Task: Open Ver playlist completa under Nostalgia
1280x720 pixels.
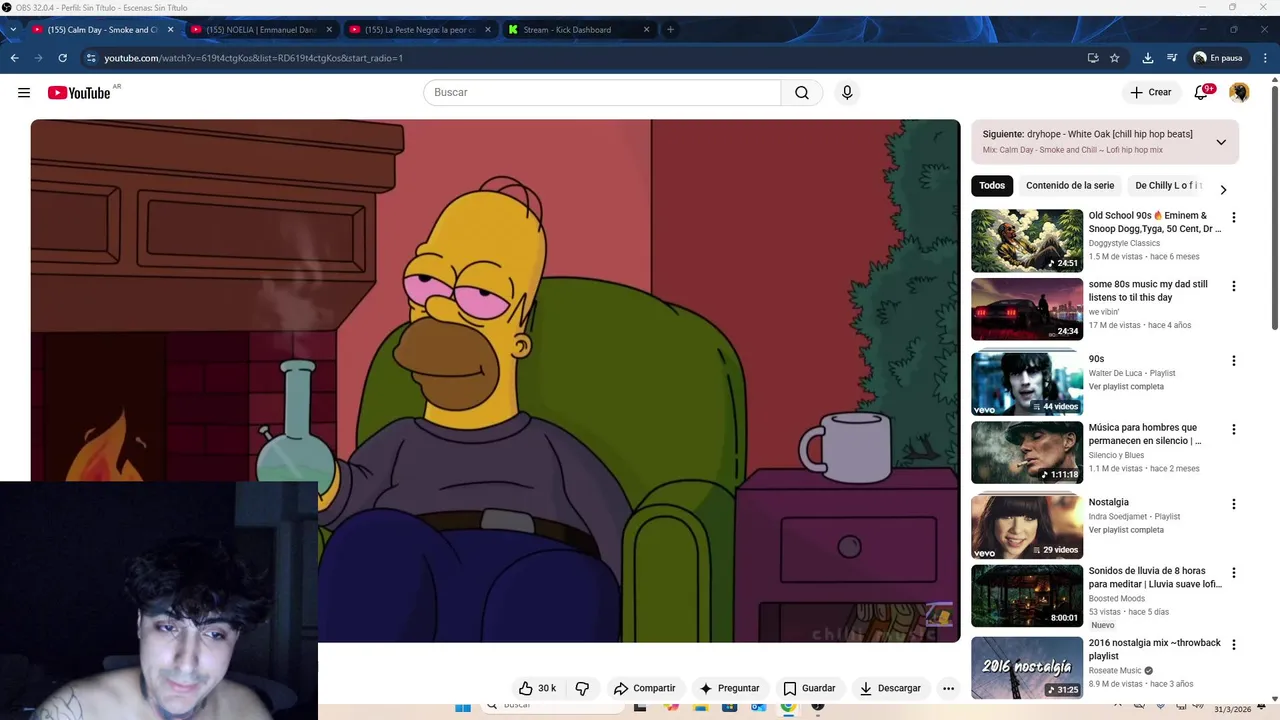Action: pos(1126,530)
